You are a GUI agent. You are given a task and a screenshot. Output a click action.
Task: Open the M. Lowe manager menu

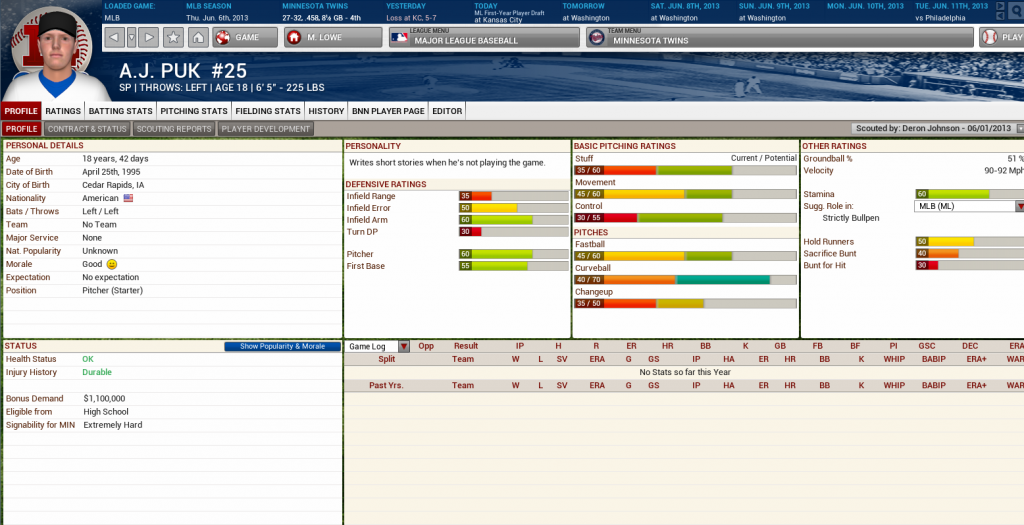(332, 37)
